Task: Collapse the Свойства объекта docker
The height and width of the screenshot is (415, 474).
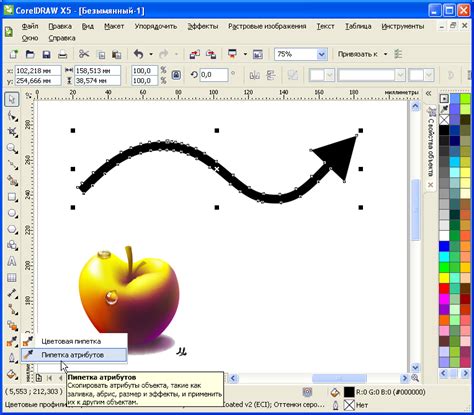Action: tap(428, 94)
